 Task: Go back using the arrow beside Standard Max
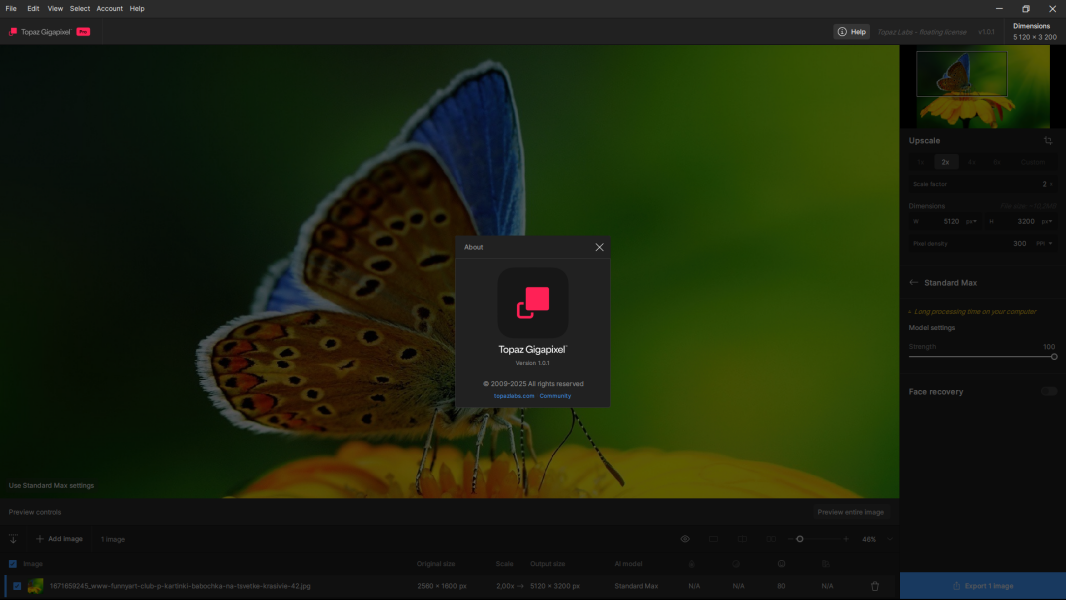tap(913, 283)
